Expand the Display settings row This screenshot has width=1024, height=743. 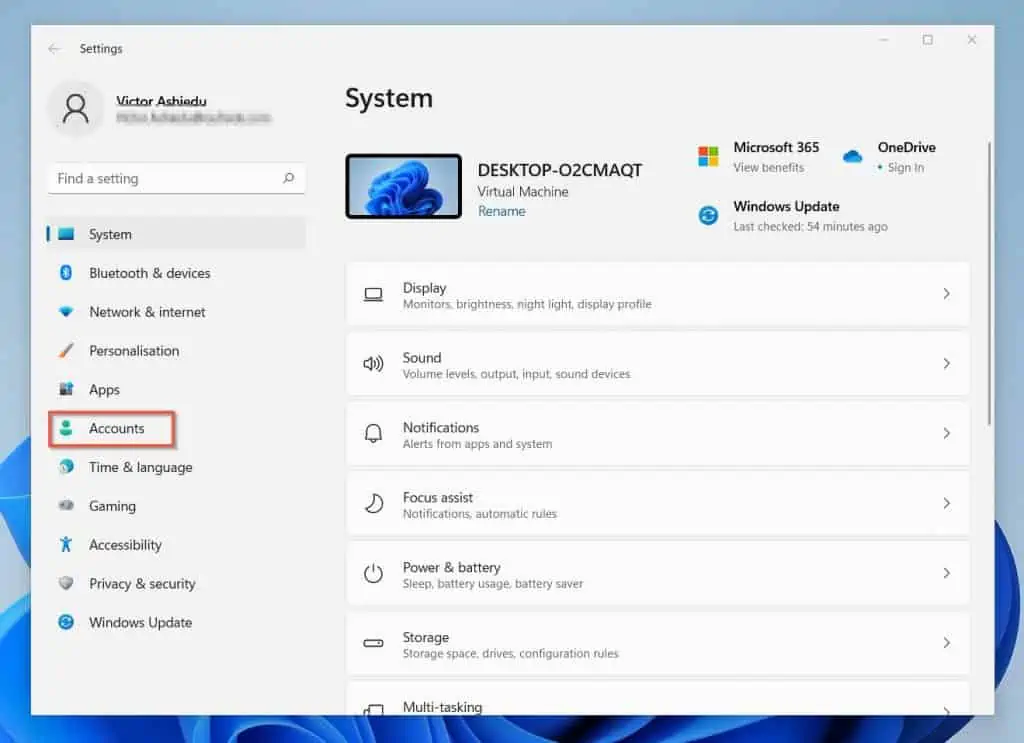946,294
